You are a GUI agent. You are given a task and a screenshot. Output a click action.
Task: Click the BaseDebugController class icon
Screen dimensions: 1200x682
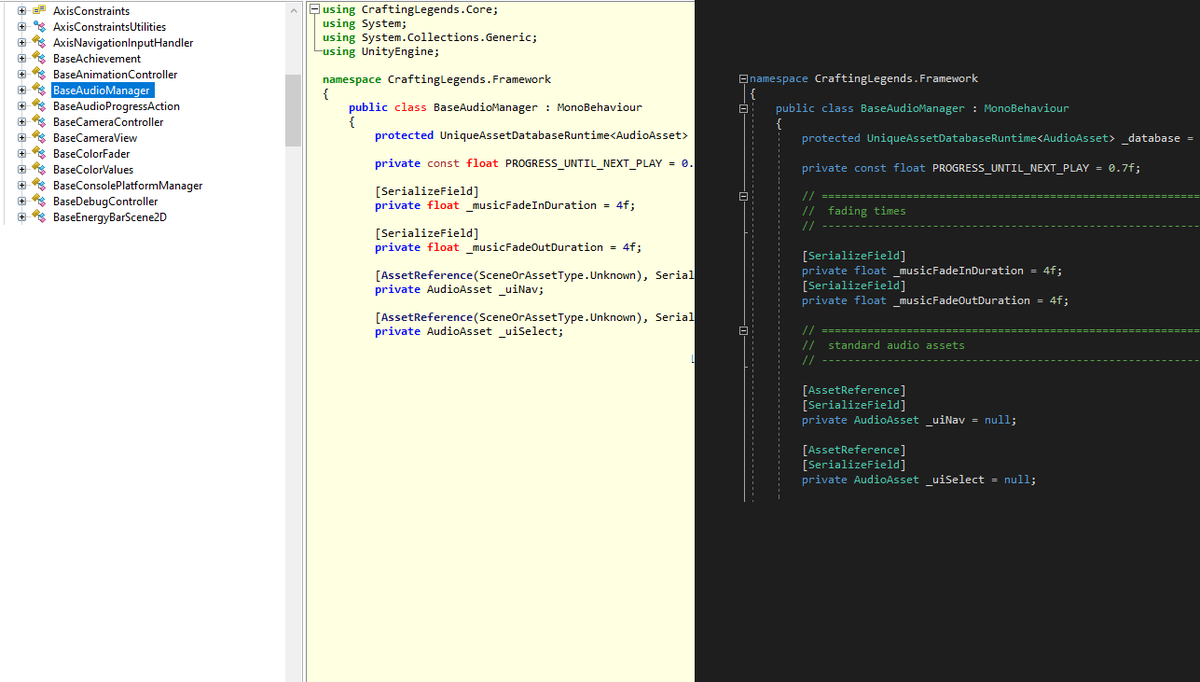(x=38, y=201)
